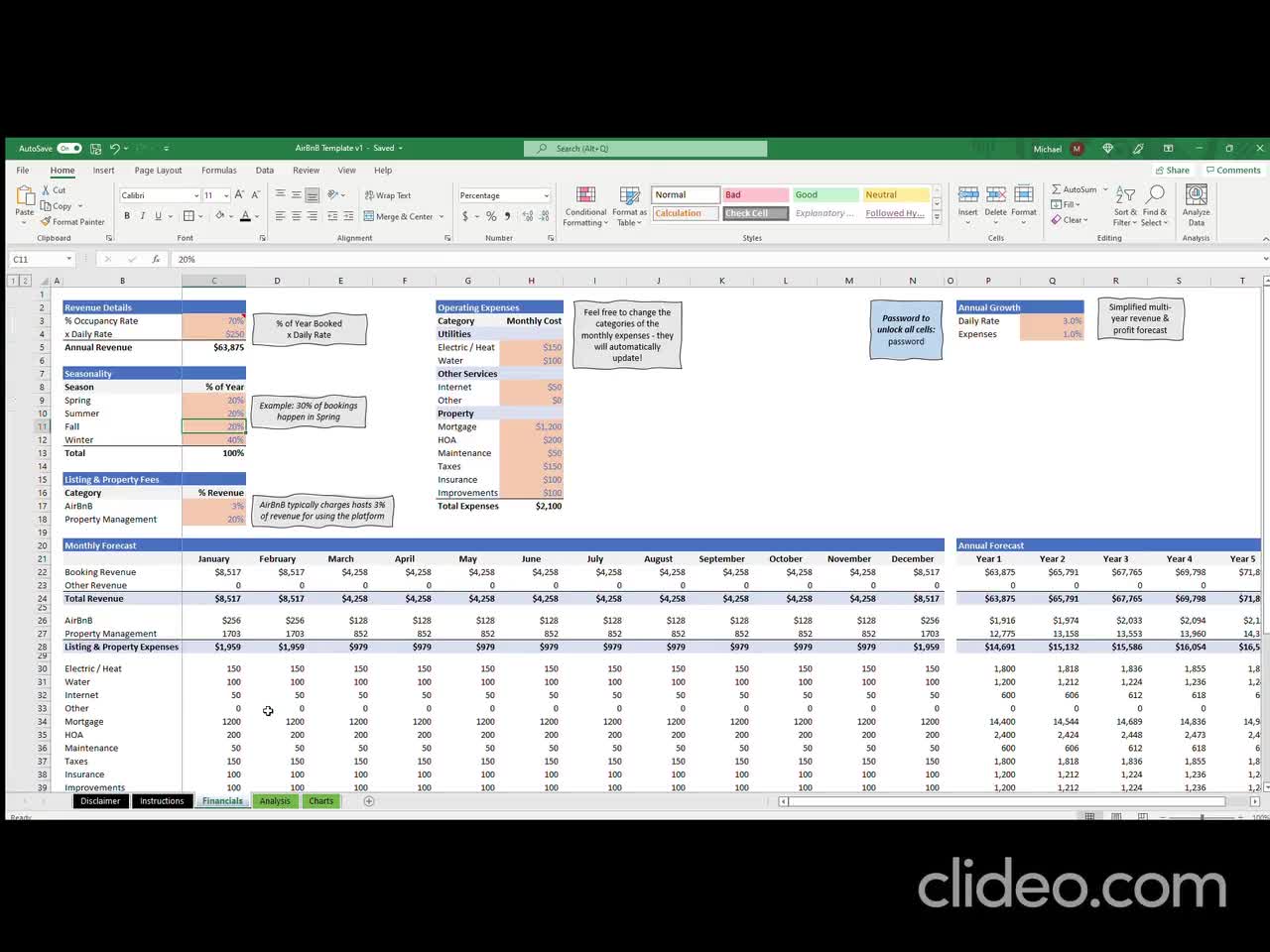
Task: Apply Conditional Formatting
Action: 584,203
